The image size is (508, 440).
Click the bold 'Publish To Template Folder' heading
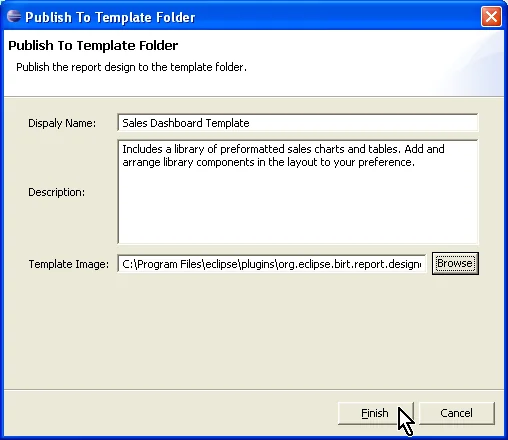pyautogui.click(x=93, y=46)
